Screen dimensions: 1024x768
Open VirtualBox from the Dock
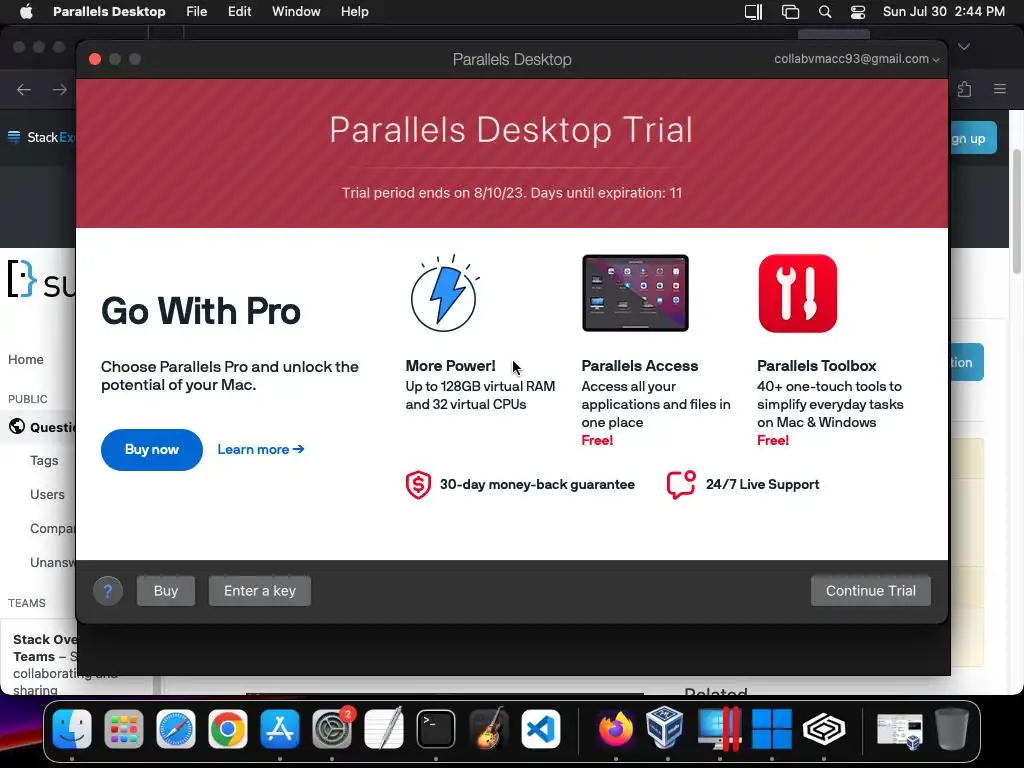pyautogui.click(x=667, y=728)
